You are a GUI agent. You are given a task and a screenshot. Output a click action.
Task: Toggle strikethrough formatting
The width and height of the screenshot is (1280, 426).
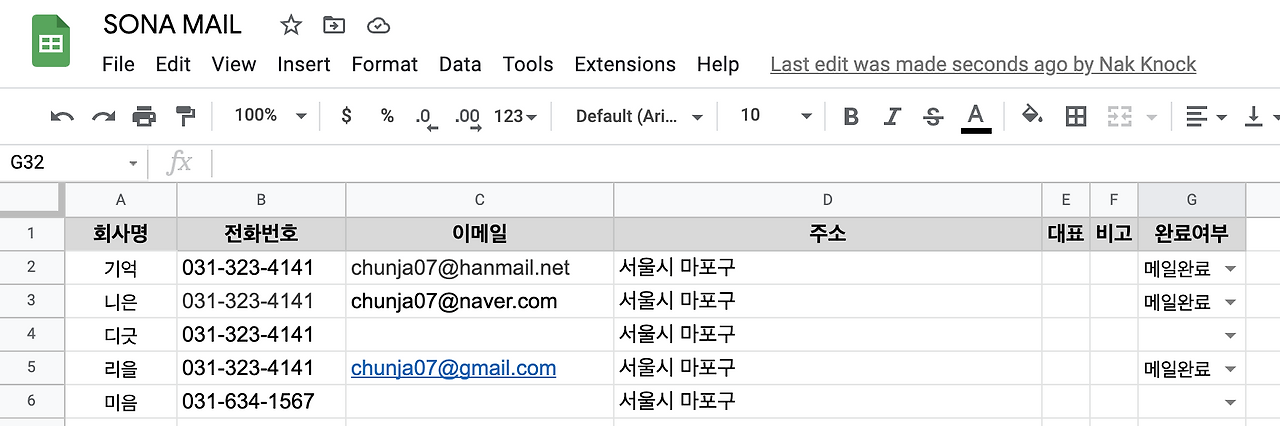pyautogui.click(x=933, y=117)
